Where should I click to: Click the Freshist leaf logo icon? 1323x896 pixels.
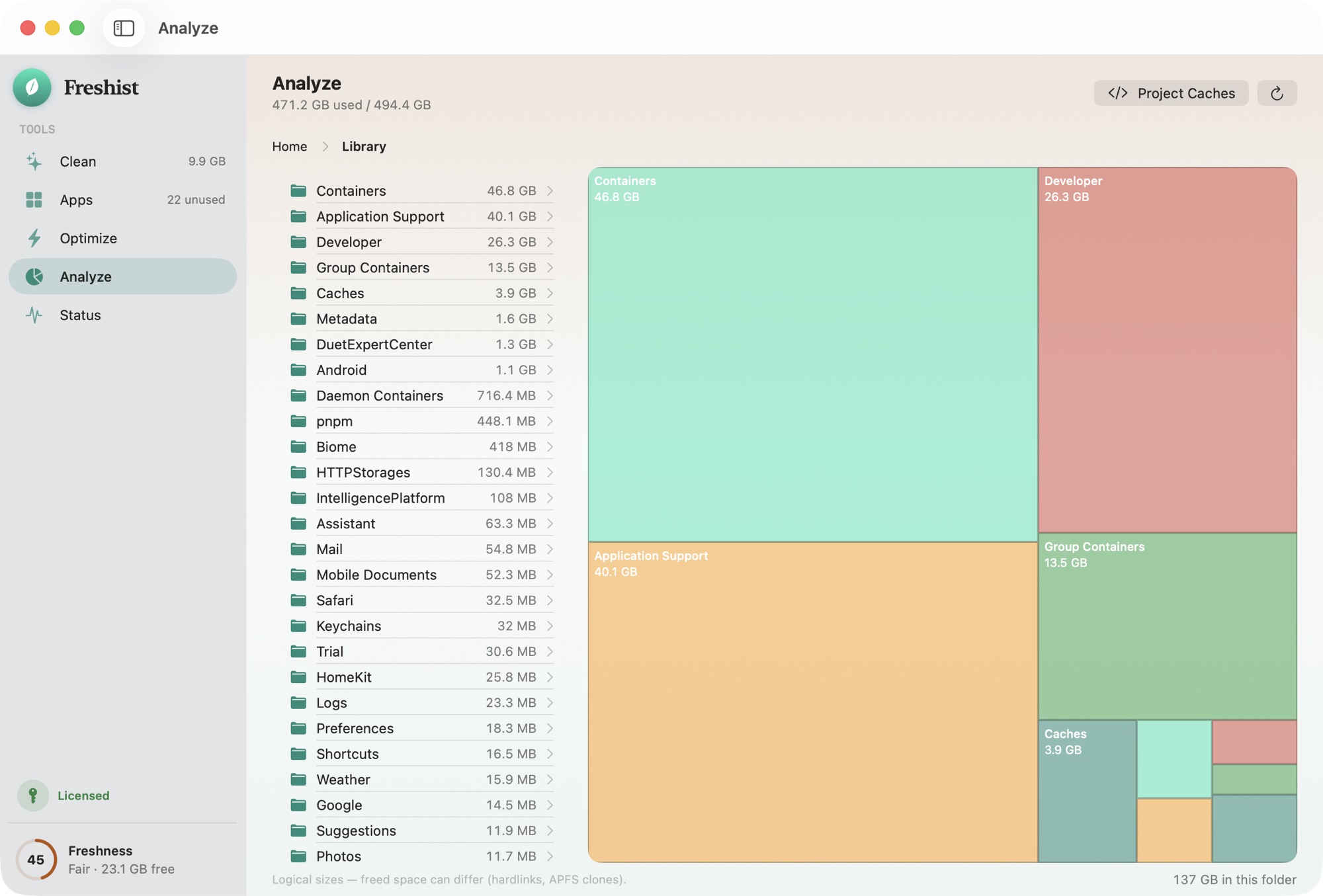click(32, 87)
